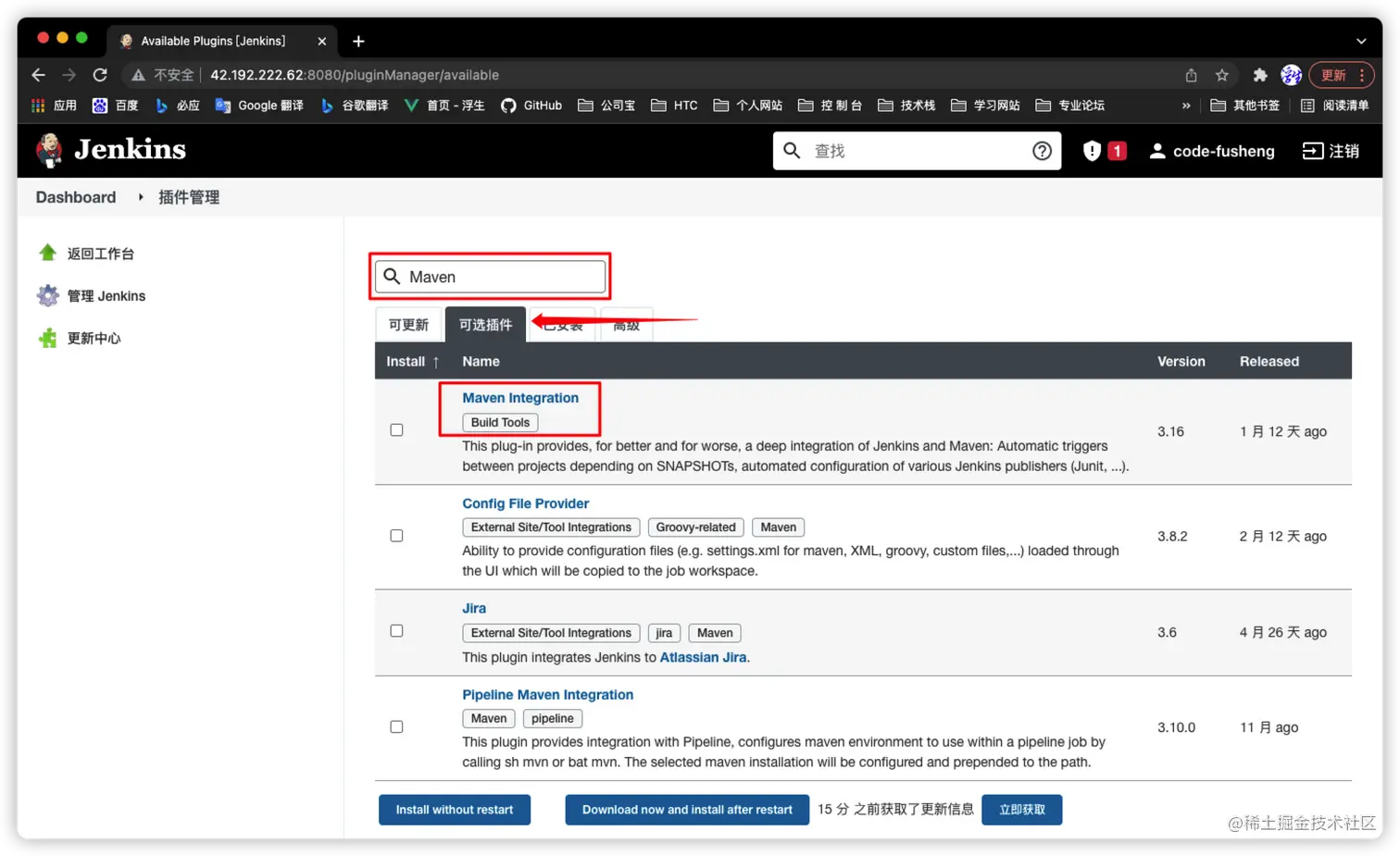Expand the tab list chevron
Image resolution: width=1400 pixels, height=856 pixels.
click(1361, 41)
